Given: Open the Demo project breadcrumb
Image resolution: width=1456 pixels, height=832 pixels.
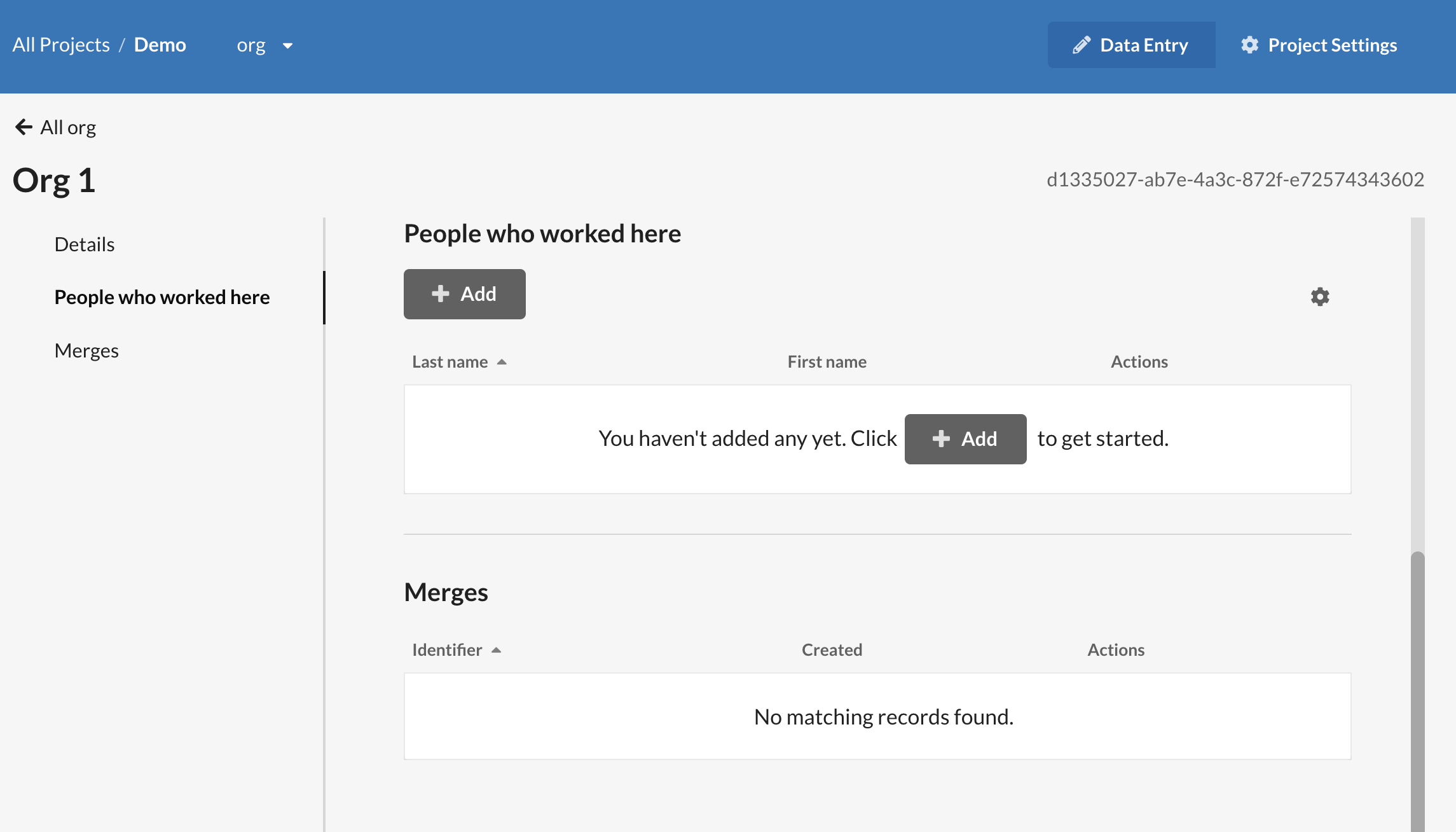Looking at the screenshot, I should [160, 45].
